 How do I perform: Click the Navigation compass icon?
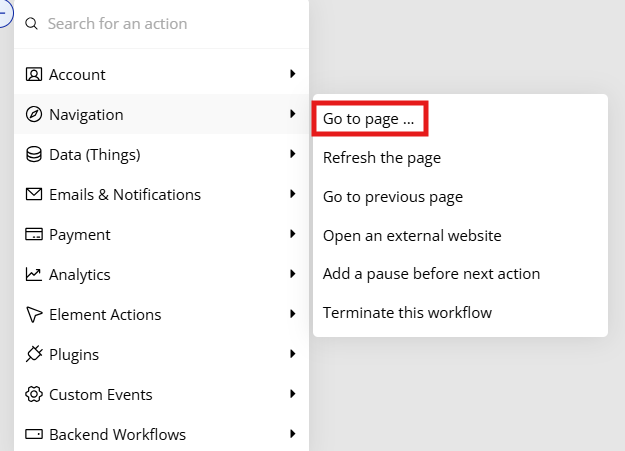[x=33, y=114]
